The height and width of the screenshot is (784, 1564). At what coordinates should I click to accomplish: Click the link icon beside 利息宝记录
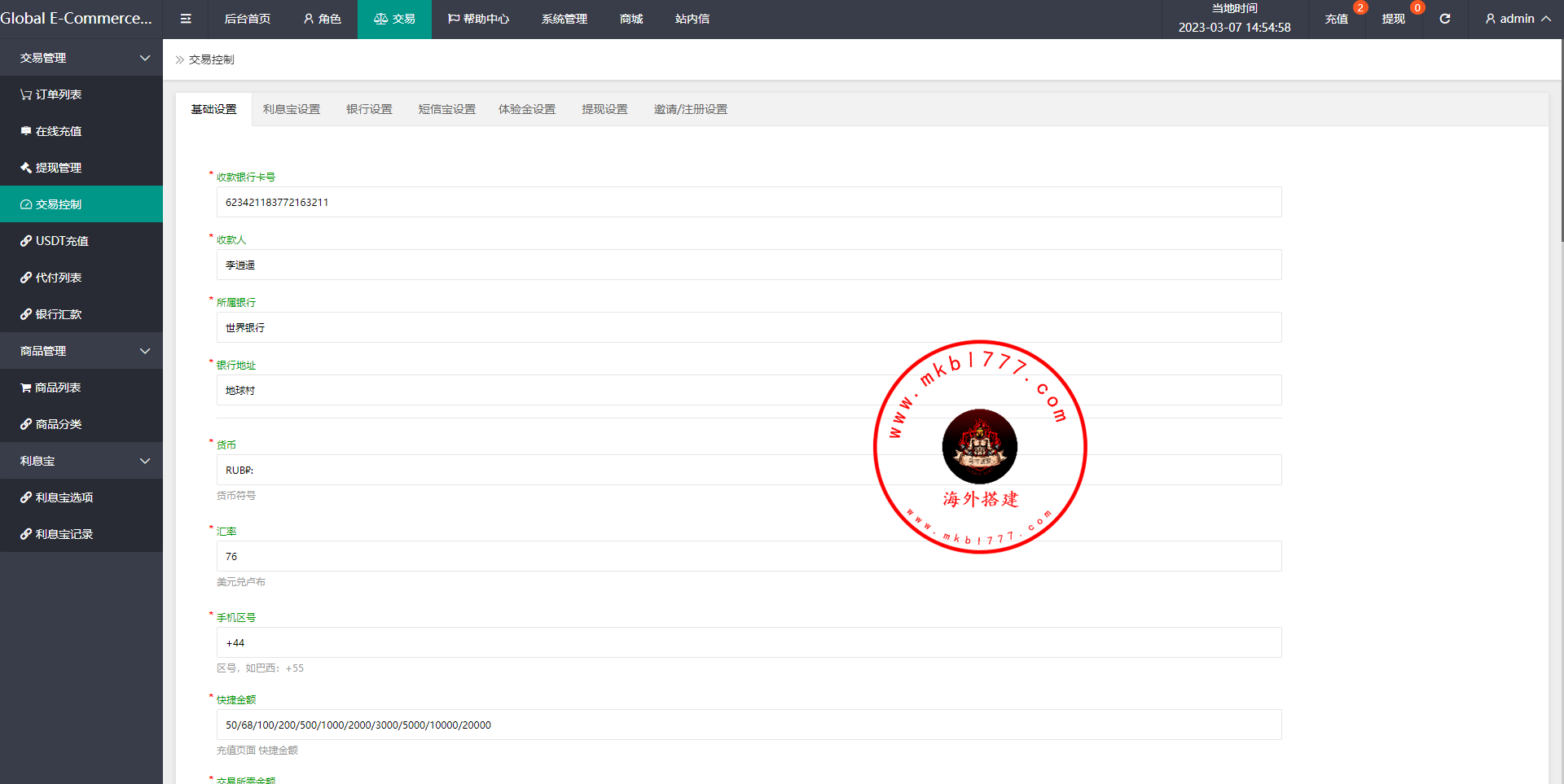26,534
